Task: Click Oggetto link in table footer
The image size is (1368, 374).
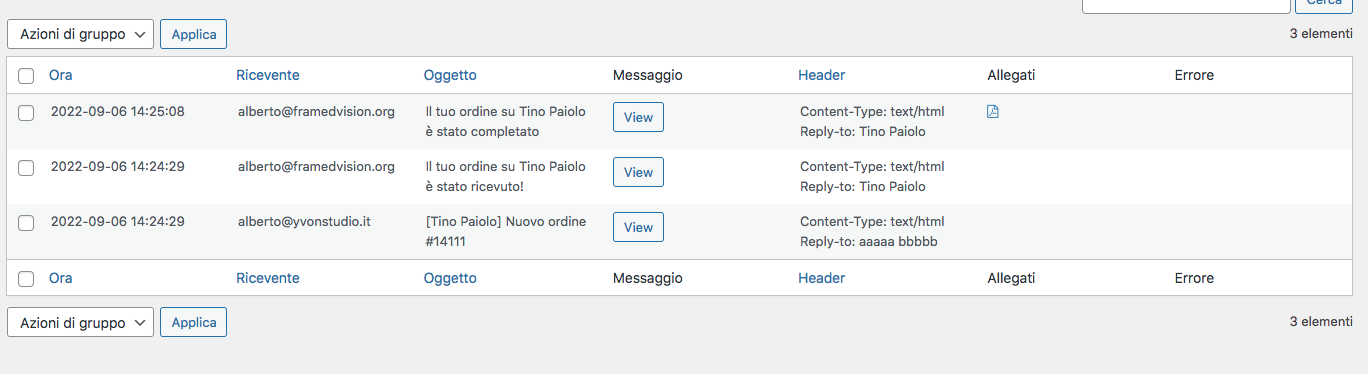Action: coord(450,278)
